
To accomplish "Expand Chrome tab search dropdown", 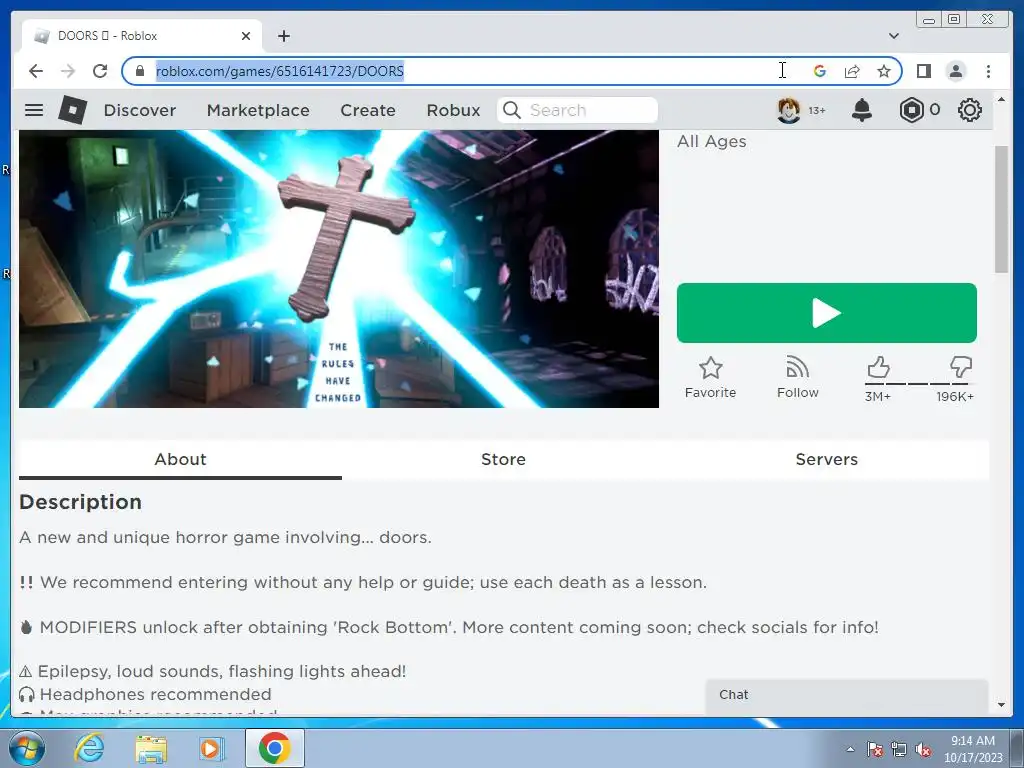I will click(x=893, y=36).
